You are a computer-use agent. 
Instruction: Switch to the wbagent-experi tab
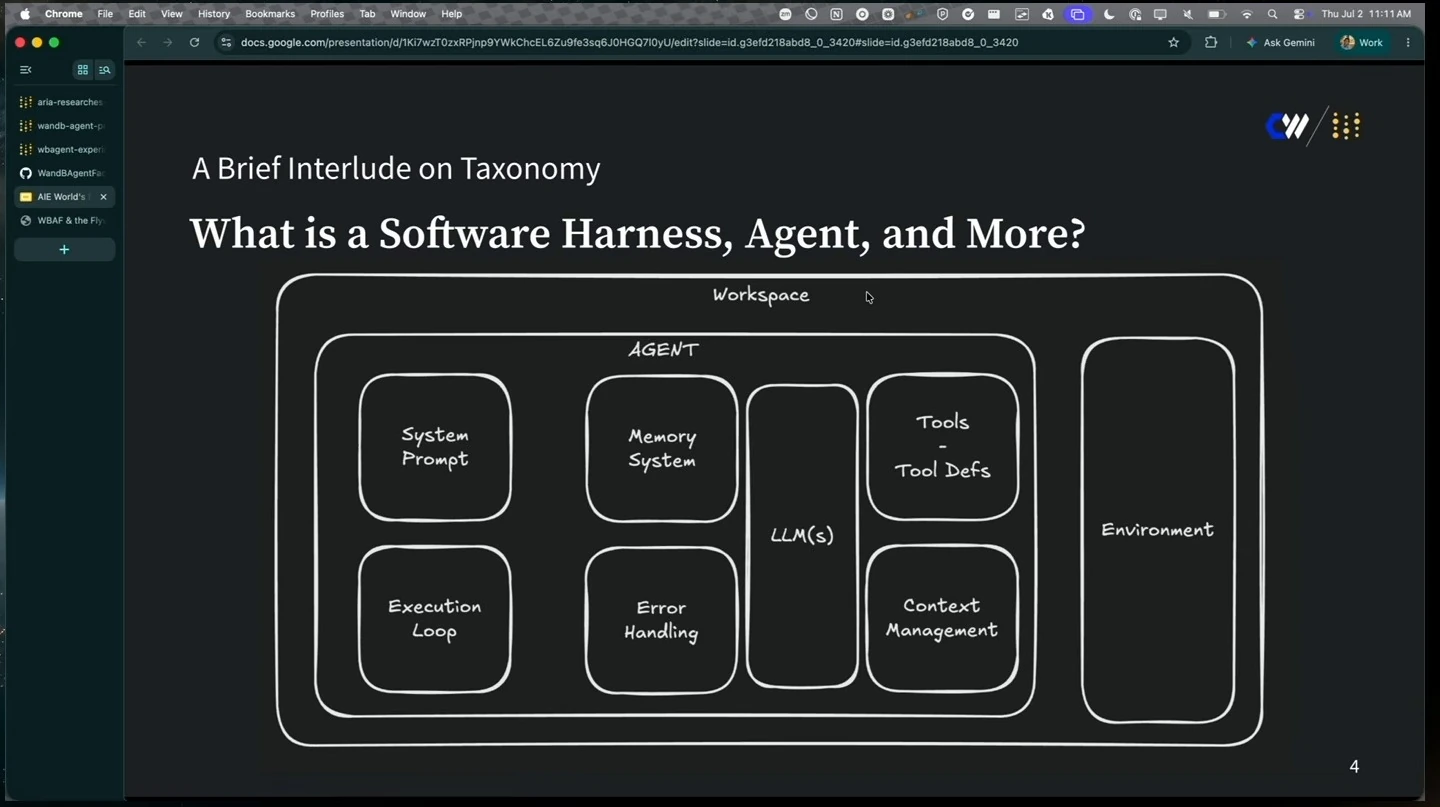(64, 149)
